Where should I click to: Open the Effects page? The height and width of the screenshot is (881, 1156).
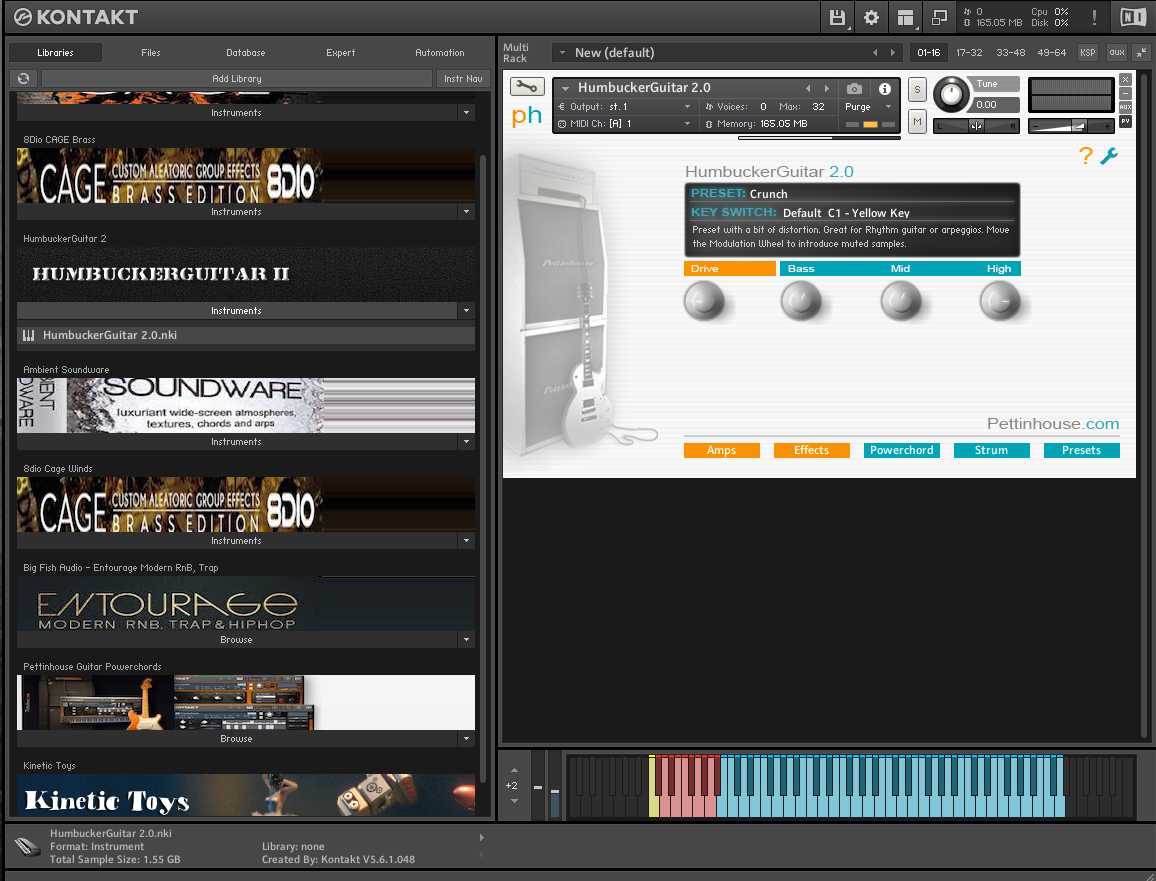pos(811,450)
